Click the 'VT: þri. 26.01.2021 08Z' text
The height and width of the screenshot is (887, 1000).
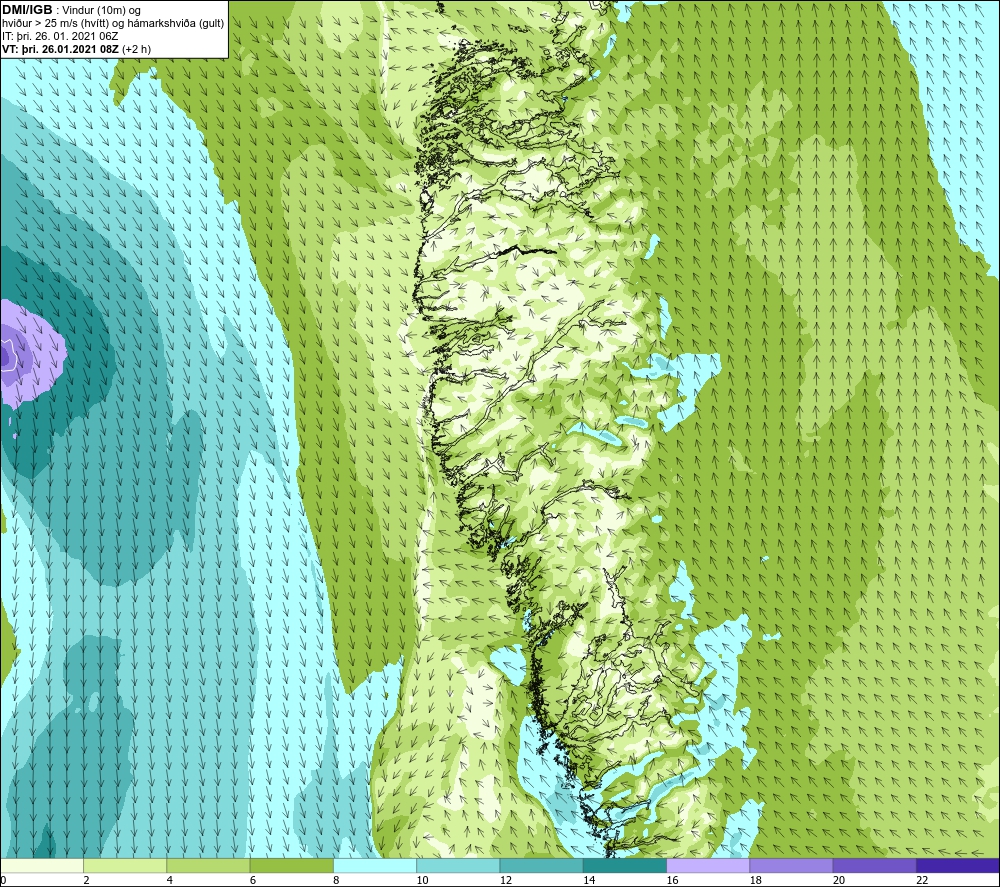(x=60, y=49)
